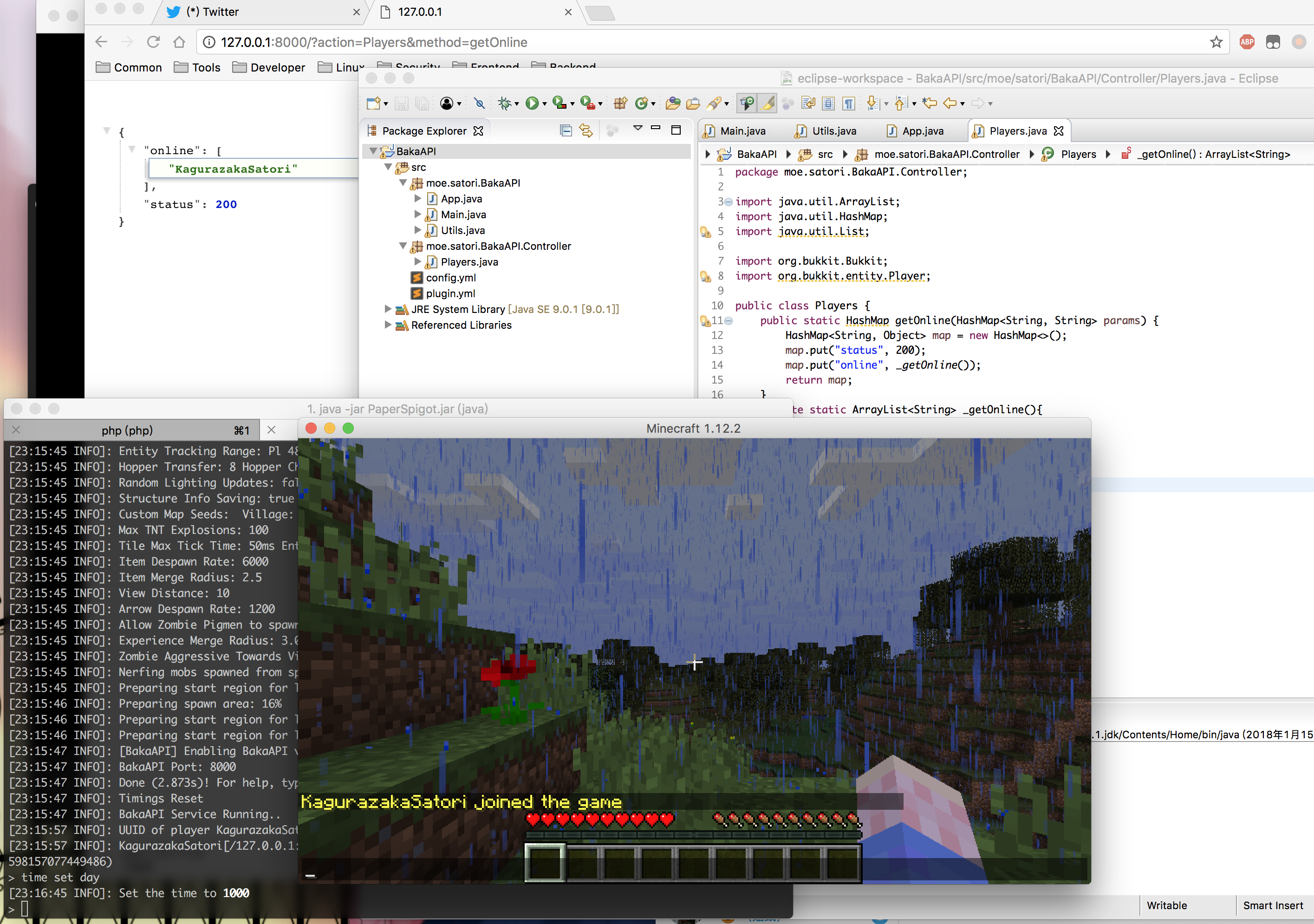Select first Minecraft hotbar slot

point(545,862)
